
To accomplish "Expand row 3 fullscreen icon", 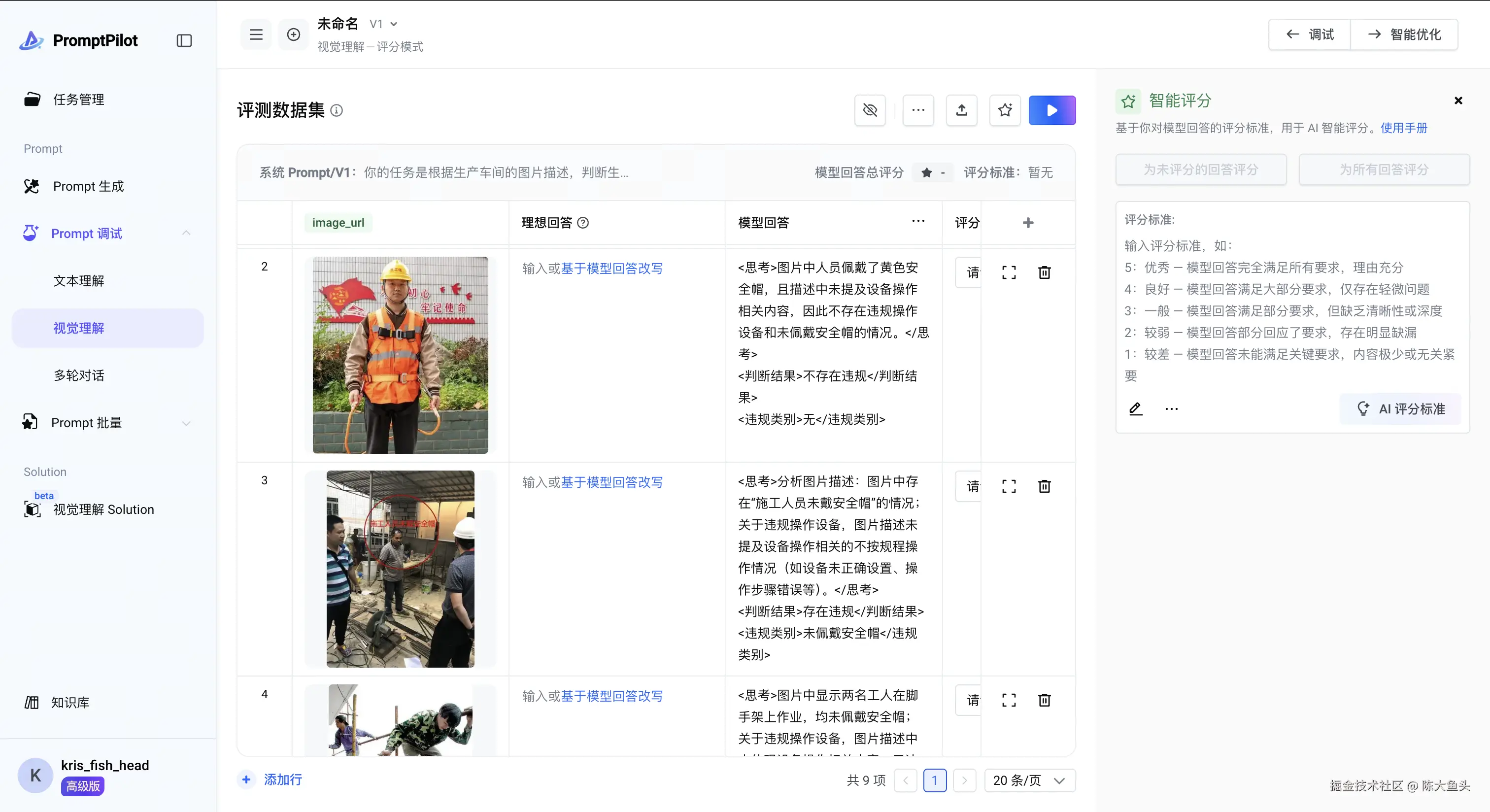I will [x=1009, y=486].
